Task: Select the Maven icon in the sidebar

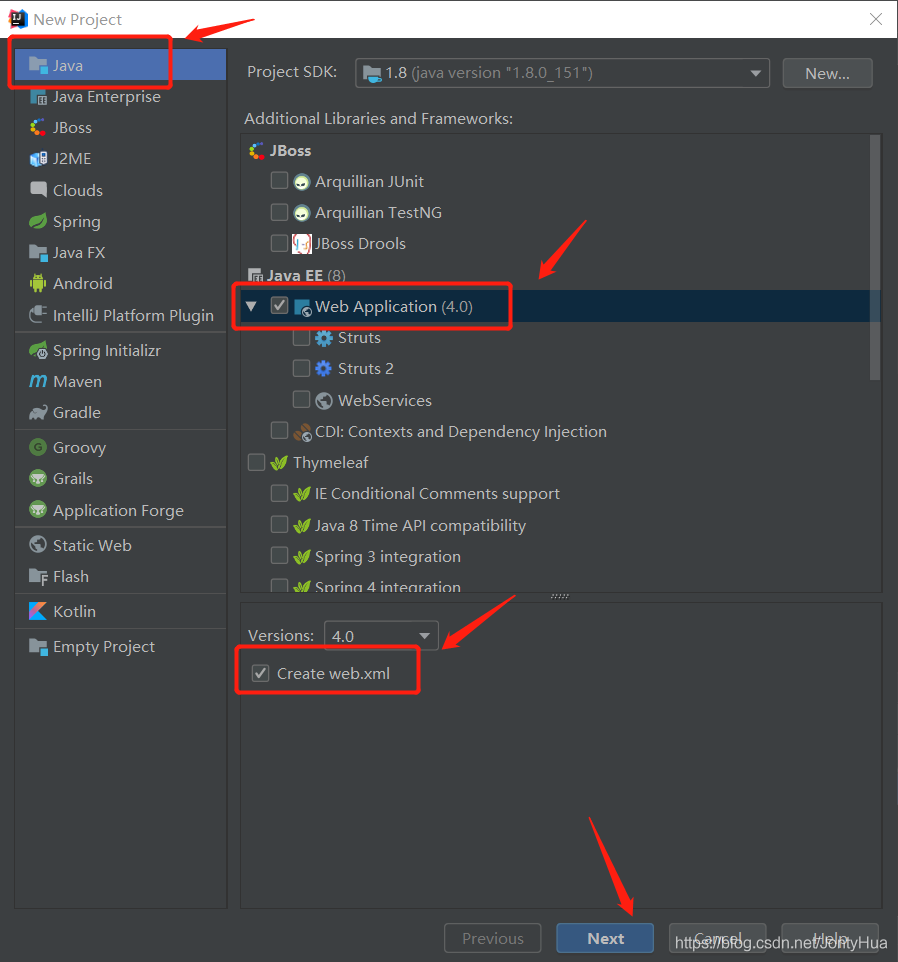Action: [36, 381]
